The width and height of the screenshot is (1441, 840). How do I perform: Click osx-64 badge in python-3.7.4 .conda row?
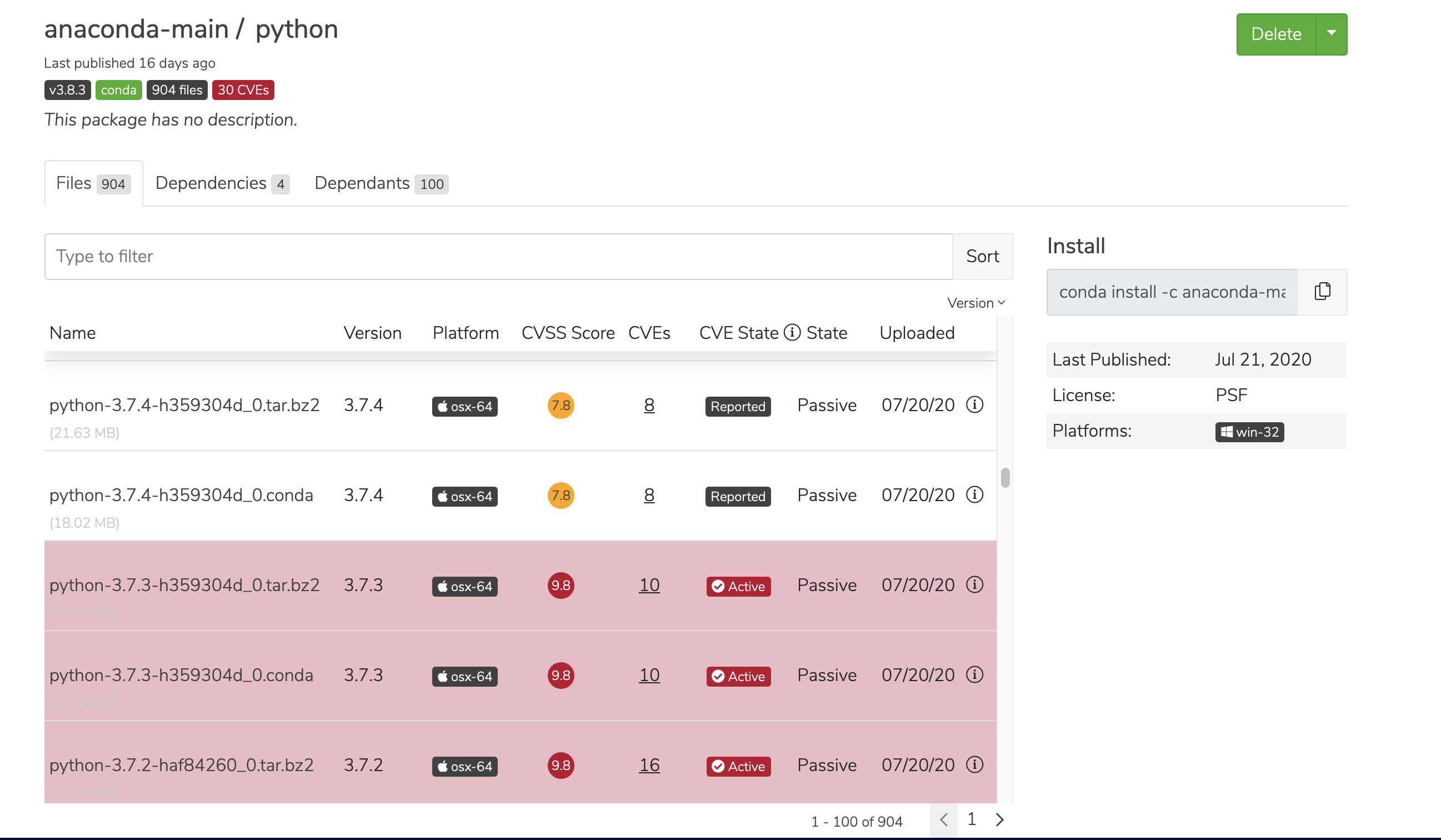point(465,496)
